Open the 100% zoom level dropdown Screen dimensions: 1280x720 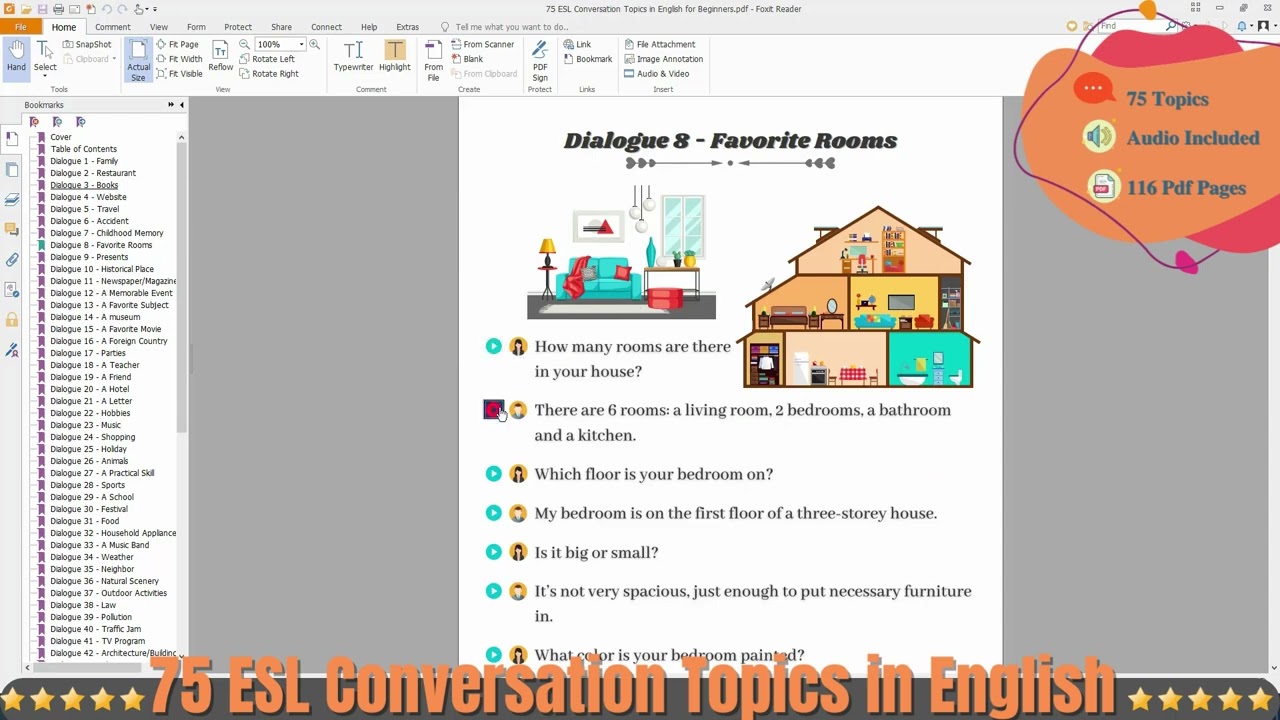pos(301,44)
